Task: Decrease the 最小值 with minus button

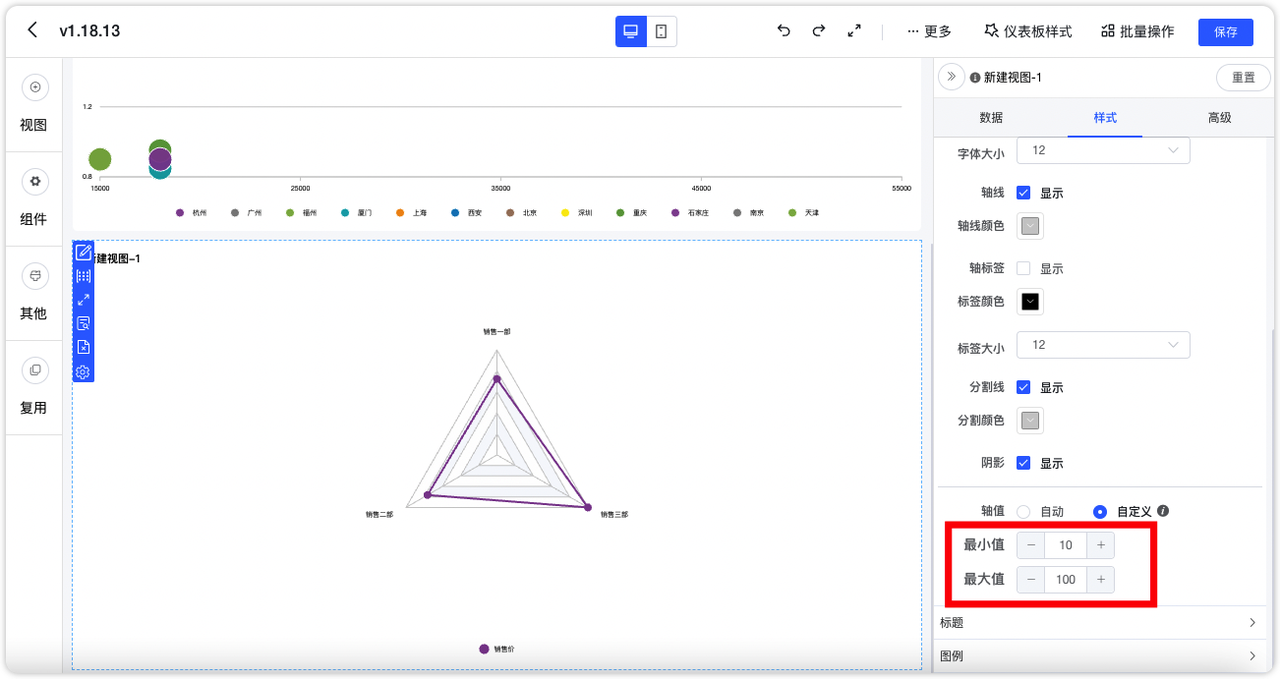Action: pyautogui.click(x=1031, y=545)
